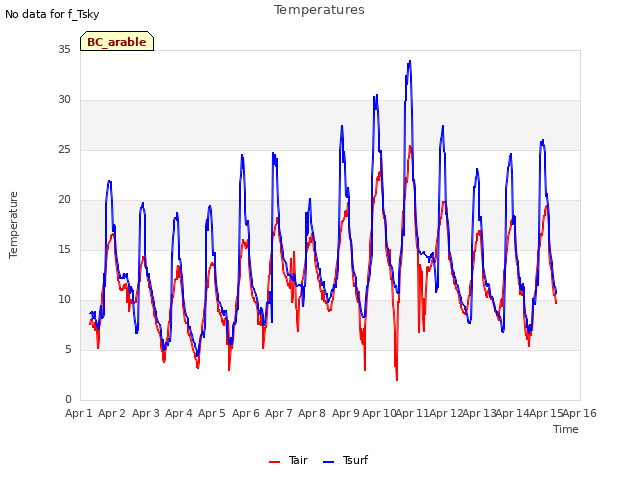Viewport: 640px width, 480px height.
Task: Click the blue Tsurf legend color marker
Action: (328, 462)
